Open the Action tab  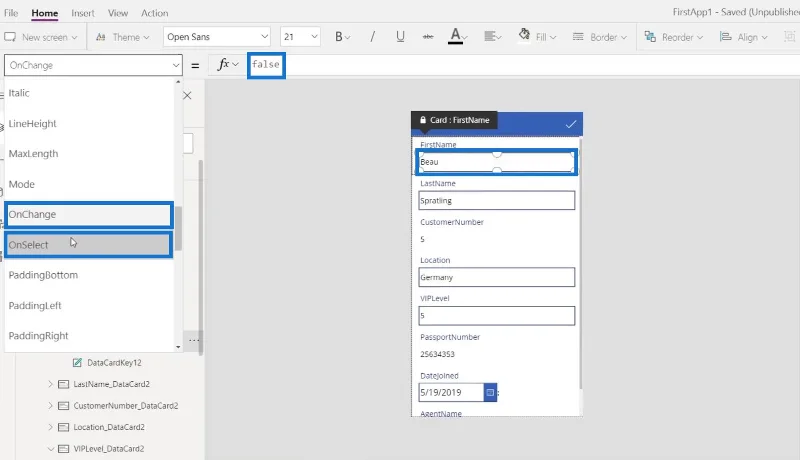(155, 13)
